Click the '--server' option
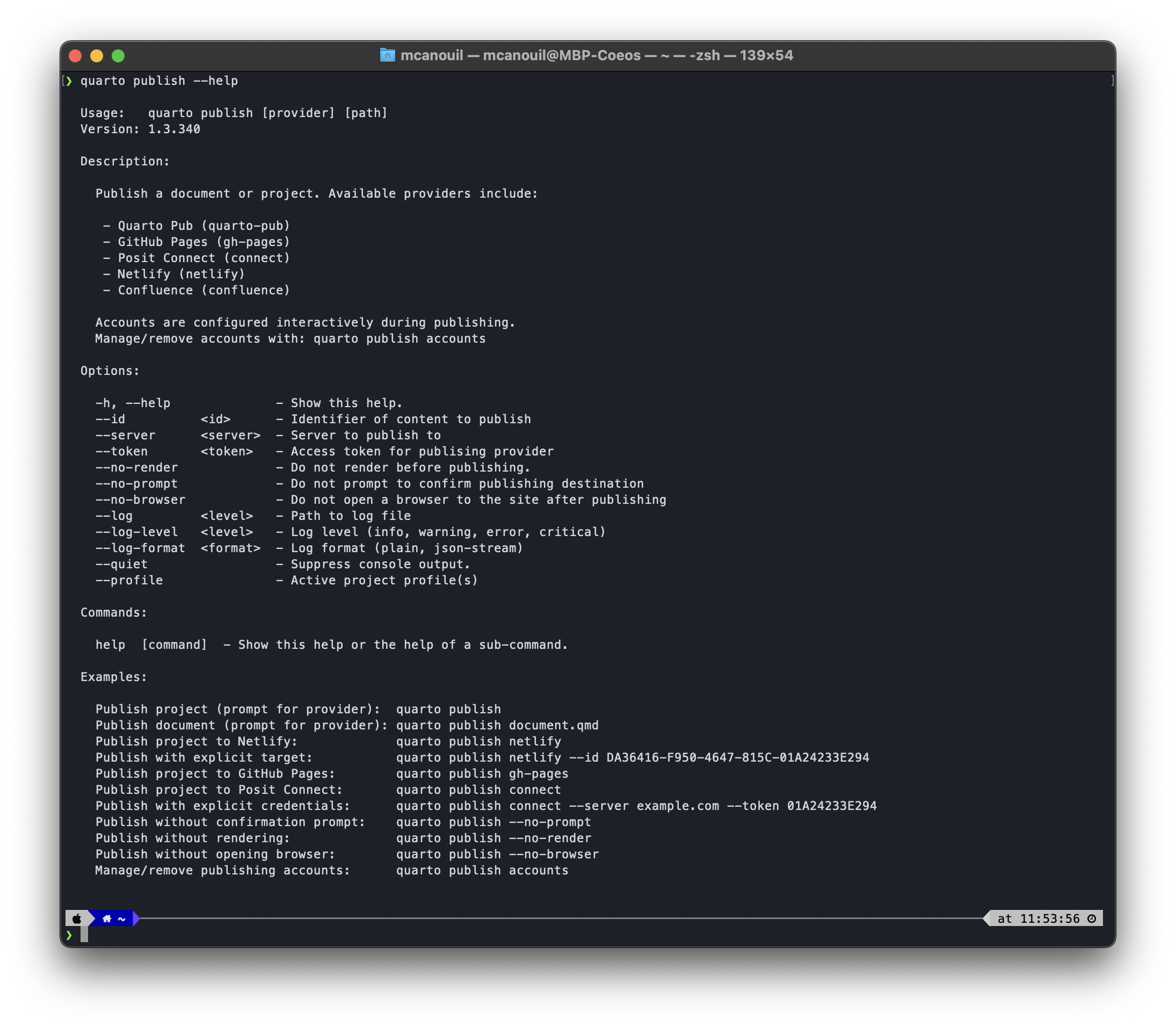The height and width of the screenshot is (1027, 1176). pos(125,435)
